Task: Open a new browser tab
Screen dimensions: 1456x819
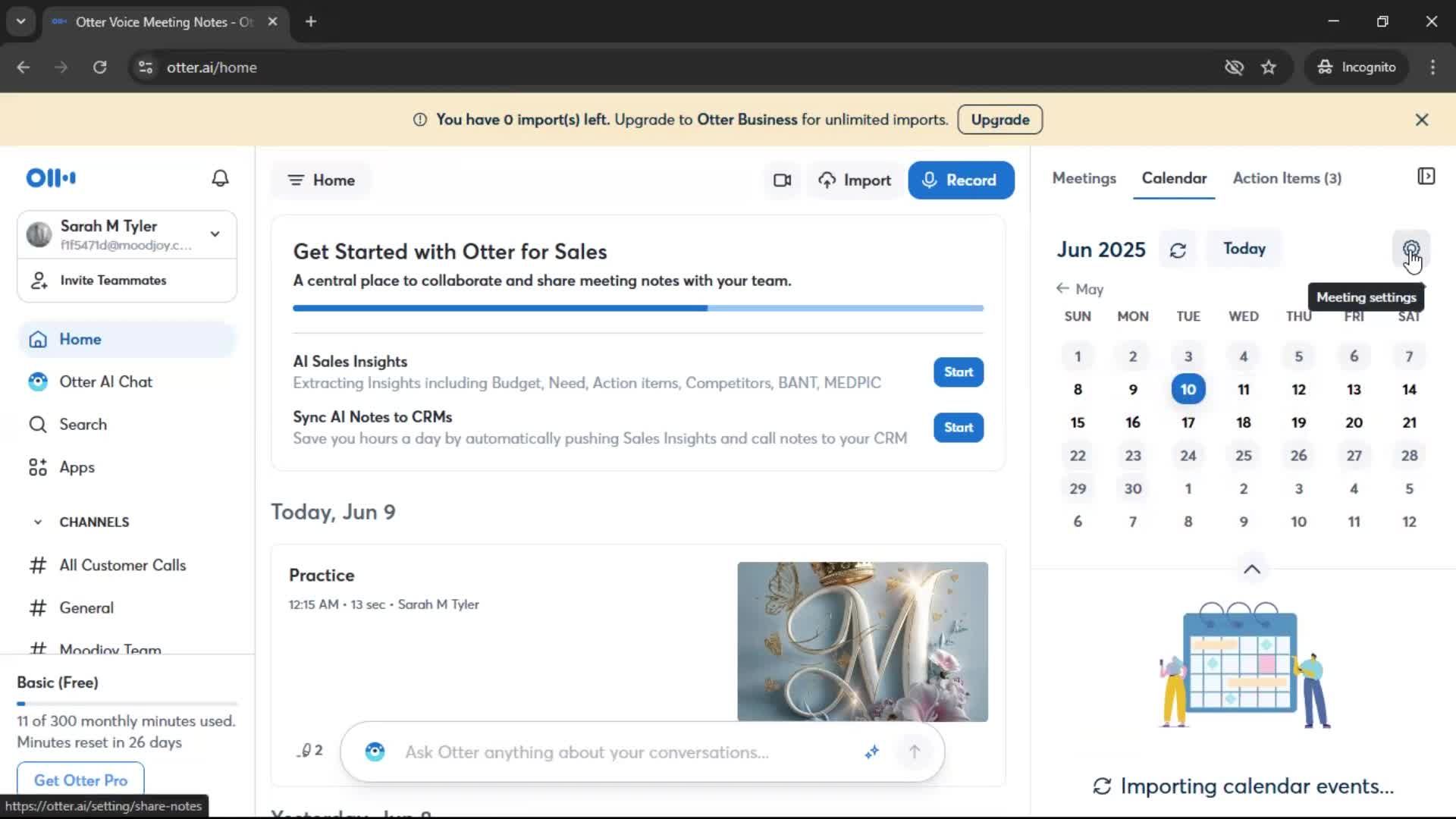Action: (311, 21)
